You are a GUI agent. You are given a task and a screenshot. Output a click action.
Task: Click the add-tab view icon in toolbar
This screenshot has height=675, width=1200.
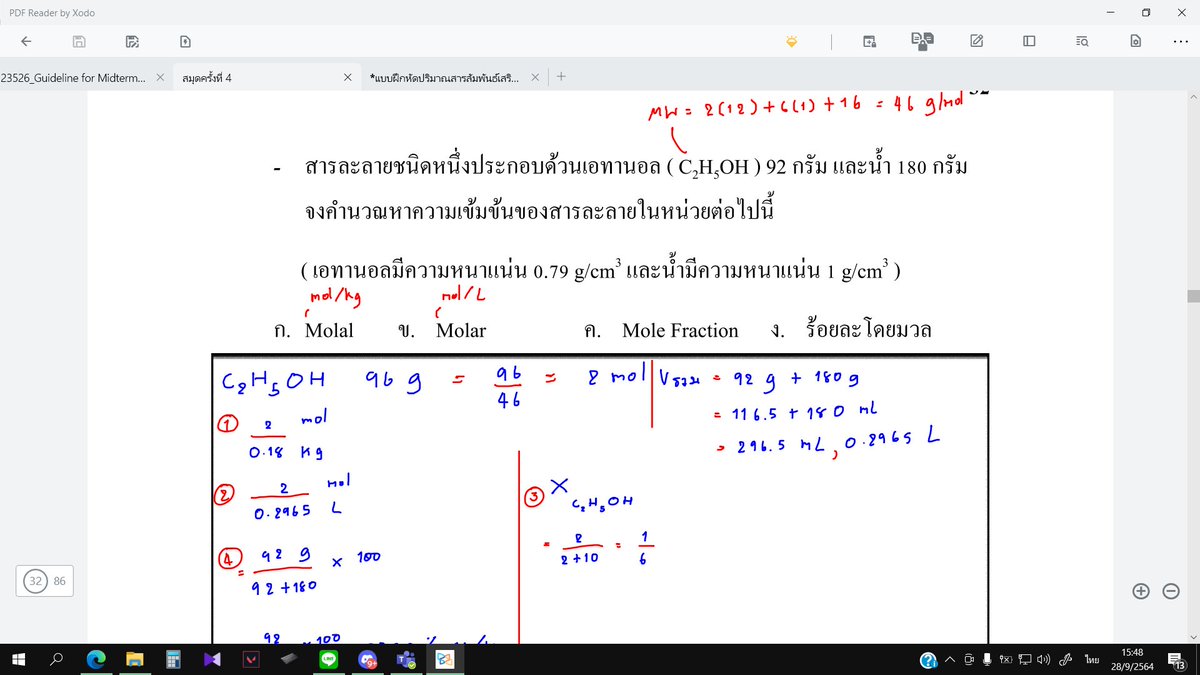coord(870,41)
